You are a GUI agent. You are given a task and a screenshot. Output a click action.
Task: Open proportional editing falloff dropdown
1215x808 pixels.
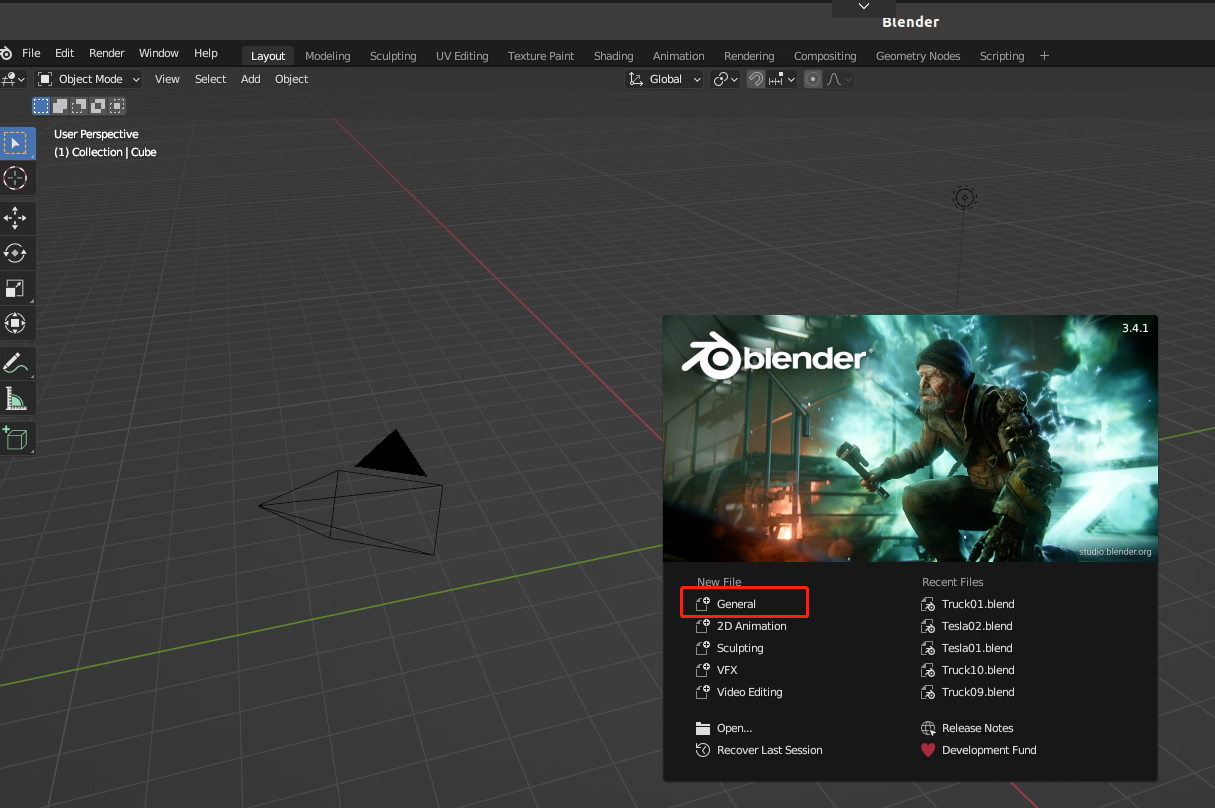pyautogui.click(x=839, y=79)
